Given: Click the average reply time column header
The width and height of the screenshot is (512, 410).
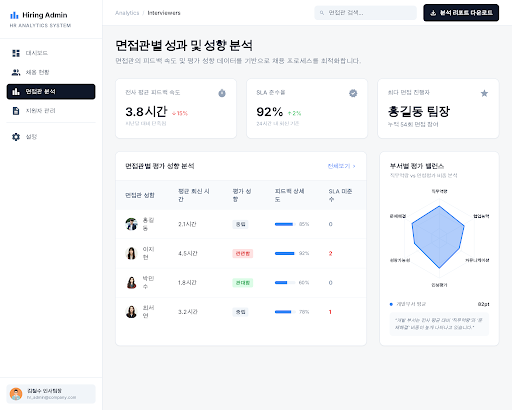Looking at the screenshot, I should tap(194, 195).
